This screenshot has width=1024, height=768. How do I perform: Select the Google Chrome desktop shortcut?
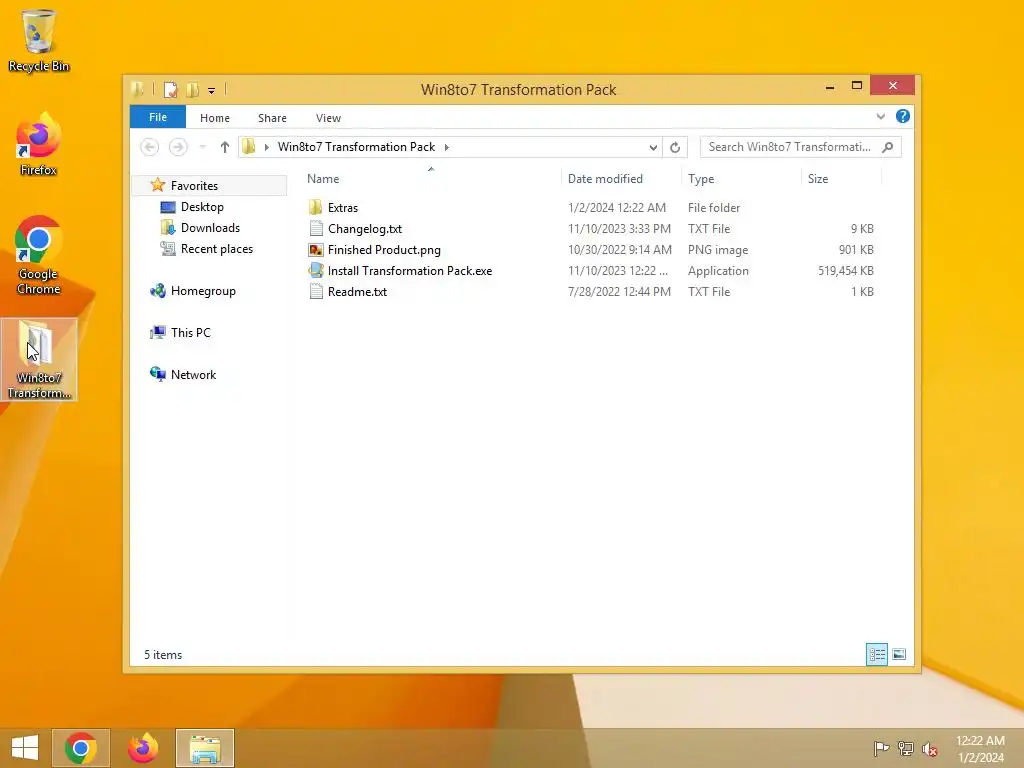point(39,255)
